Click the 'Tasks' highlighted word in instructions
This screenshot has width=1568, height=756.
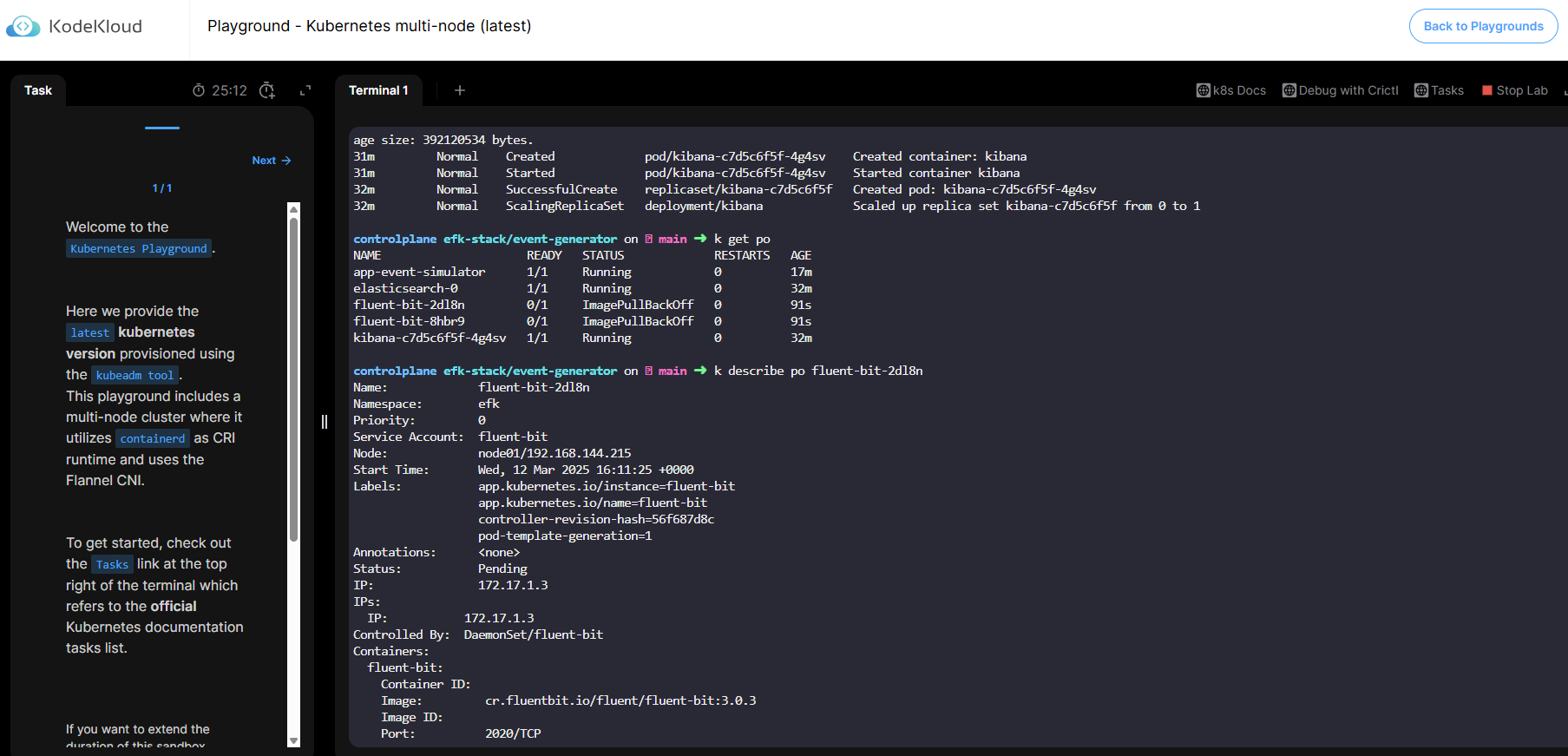[112, 565]
